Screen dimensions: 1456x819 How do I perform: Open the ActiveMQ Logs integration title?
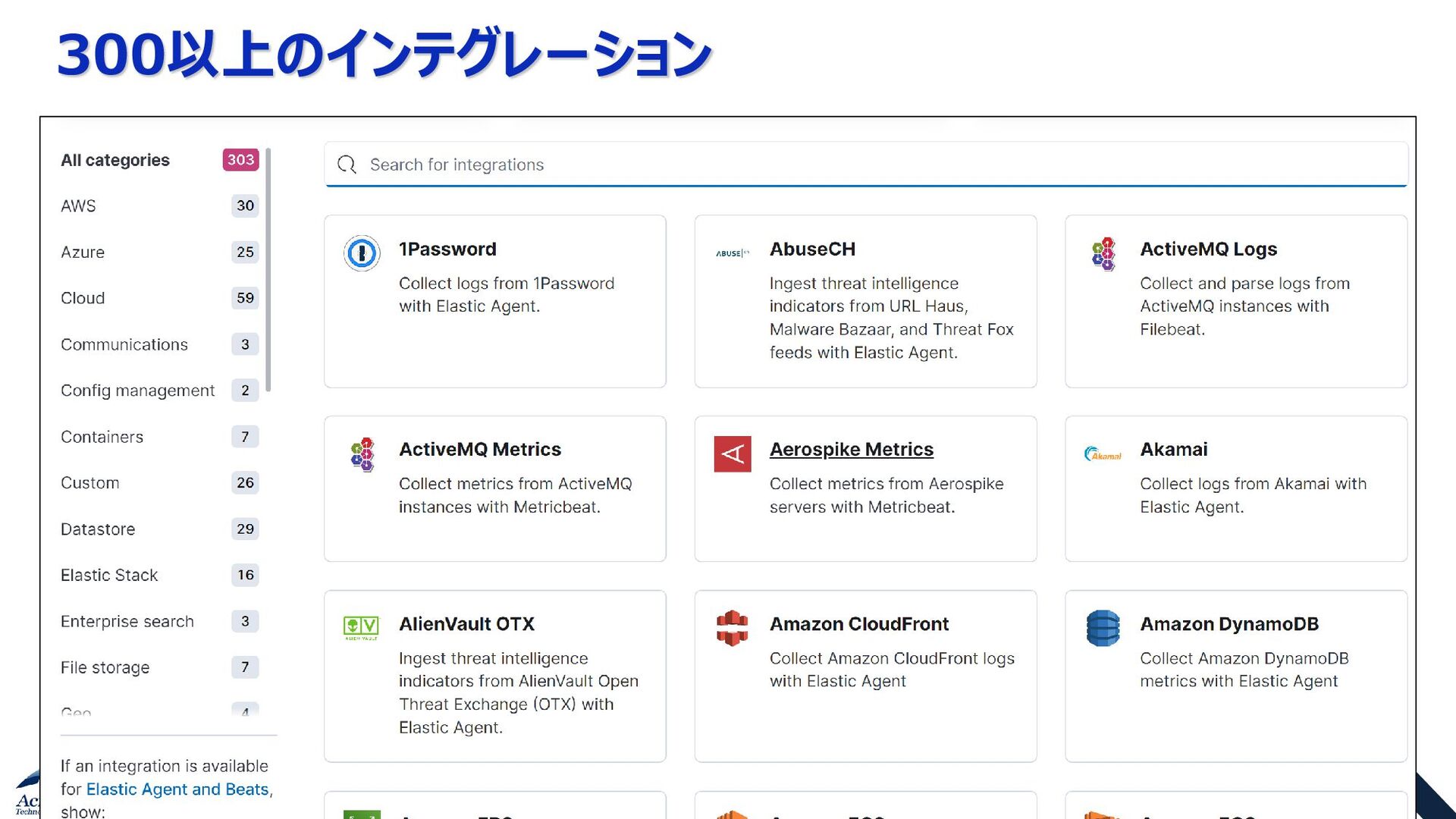point(1209,249)
